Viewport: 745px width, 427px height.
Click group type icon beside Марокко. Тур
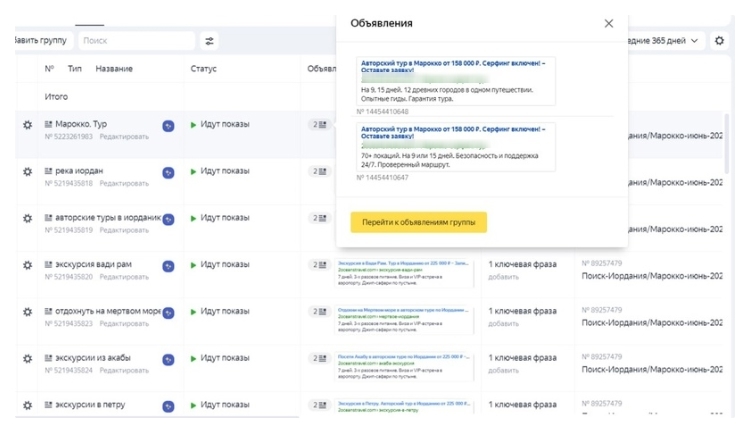(x=48, y=124)
